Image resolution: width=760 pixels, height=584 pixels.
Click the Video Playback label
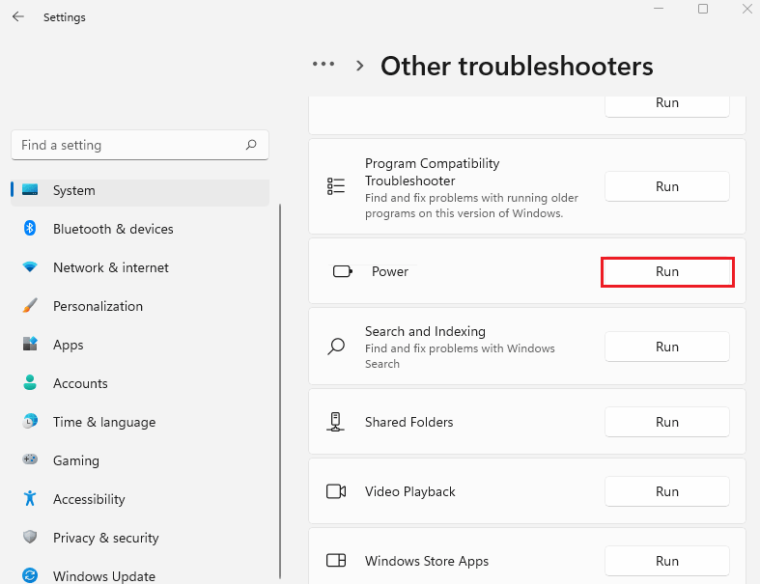(410, 491)
